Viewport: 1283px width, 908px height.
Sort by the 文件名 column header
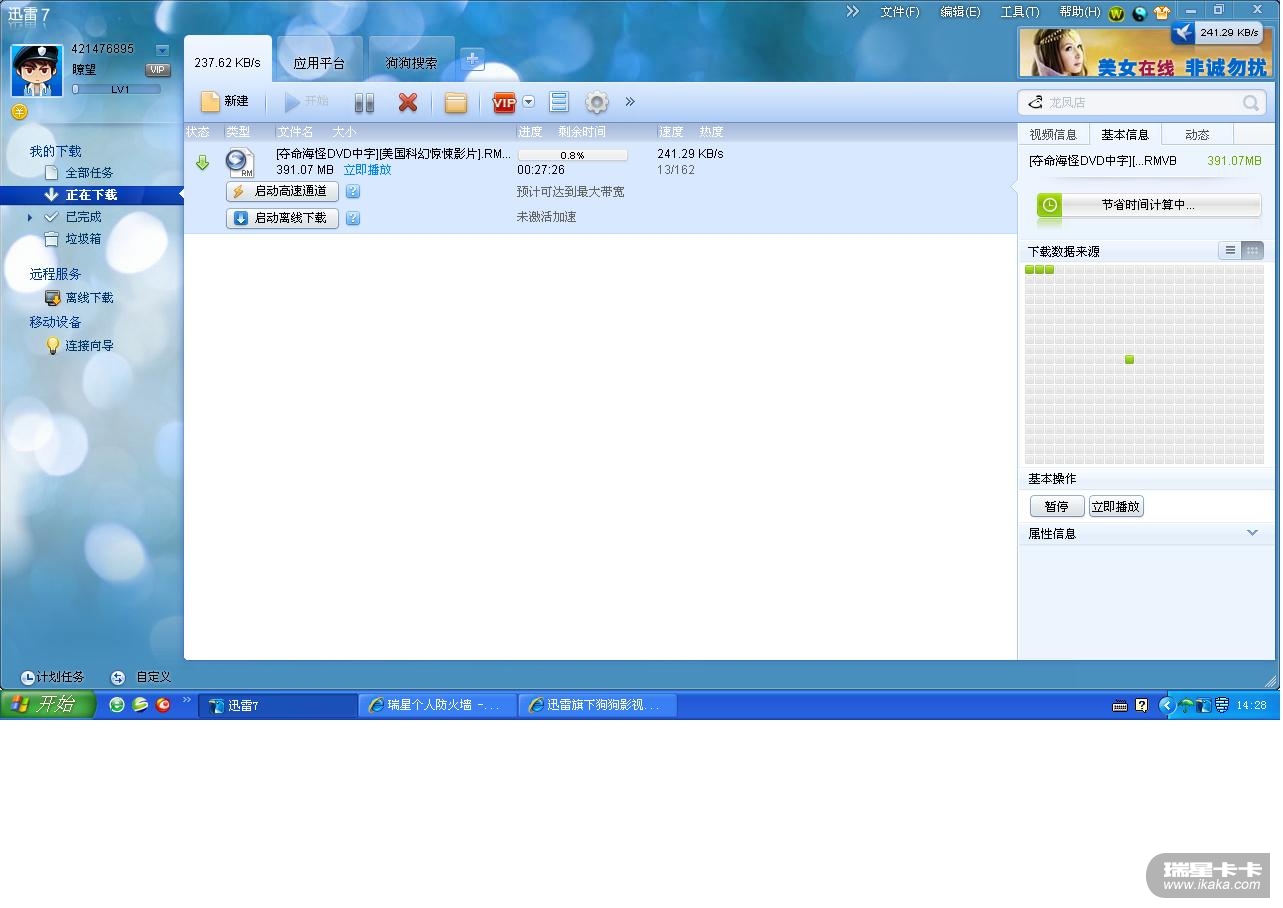tap(295, 132)
